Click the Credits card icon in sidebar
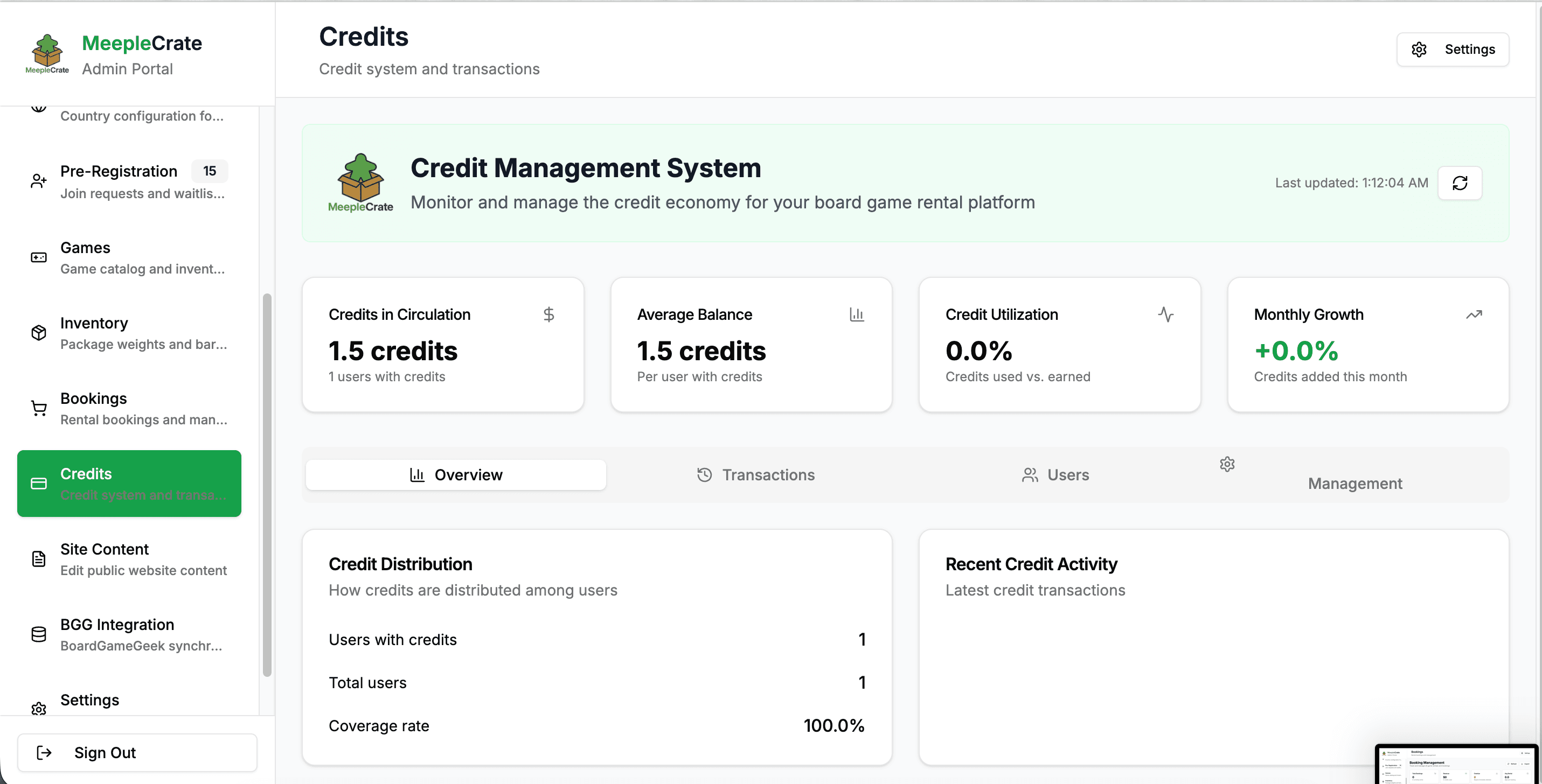Viewport: 1542px width, 784px height. coord(39,483)
